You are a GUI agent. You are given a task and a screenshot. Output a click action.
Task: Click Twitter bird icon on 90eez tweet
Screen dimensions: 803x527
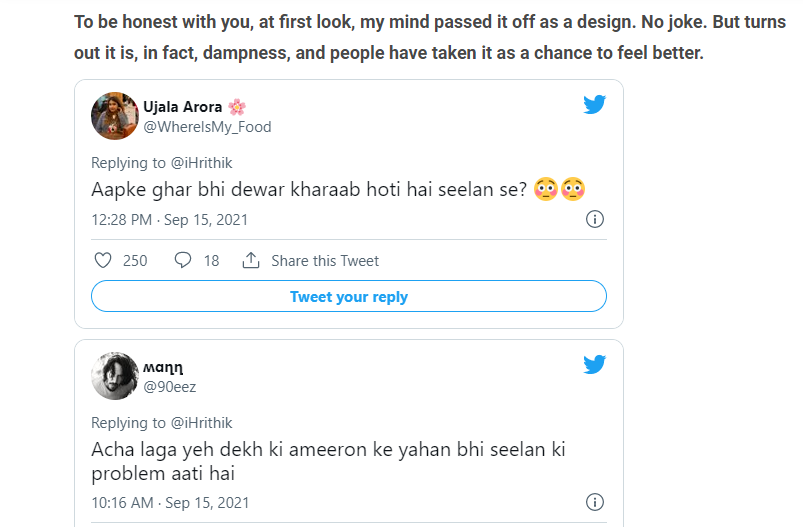coord(594,365)
